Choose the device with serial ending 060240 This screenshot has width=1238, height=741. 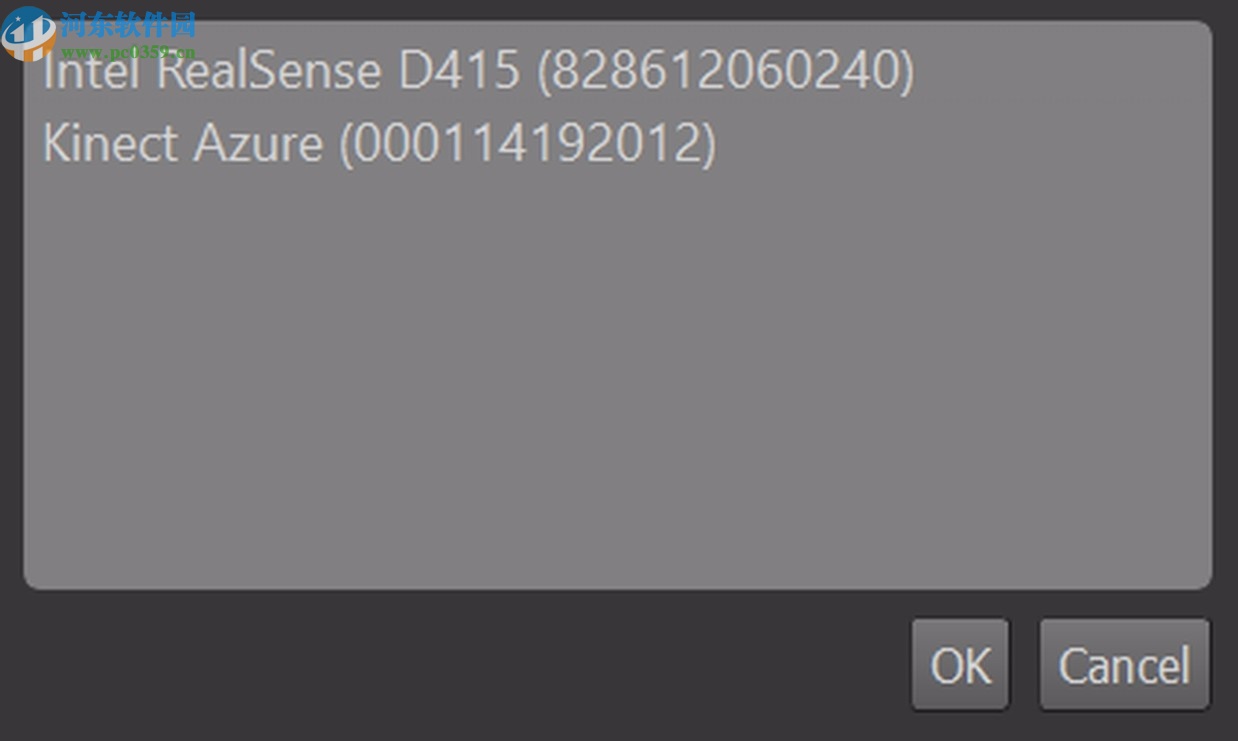click(478, 72)
